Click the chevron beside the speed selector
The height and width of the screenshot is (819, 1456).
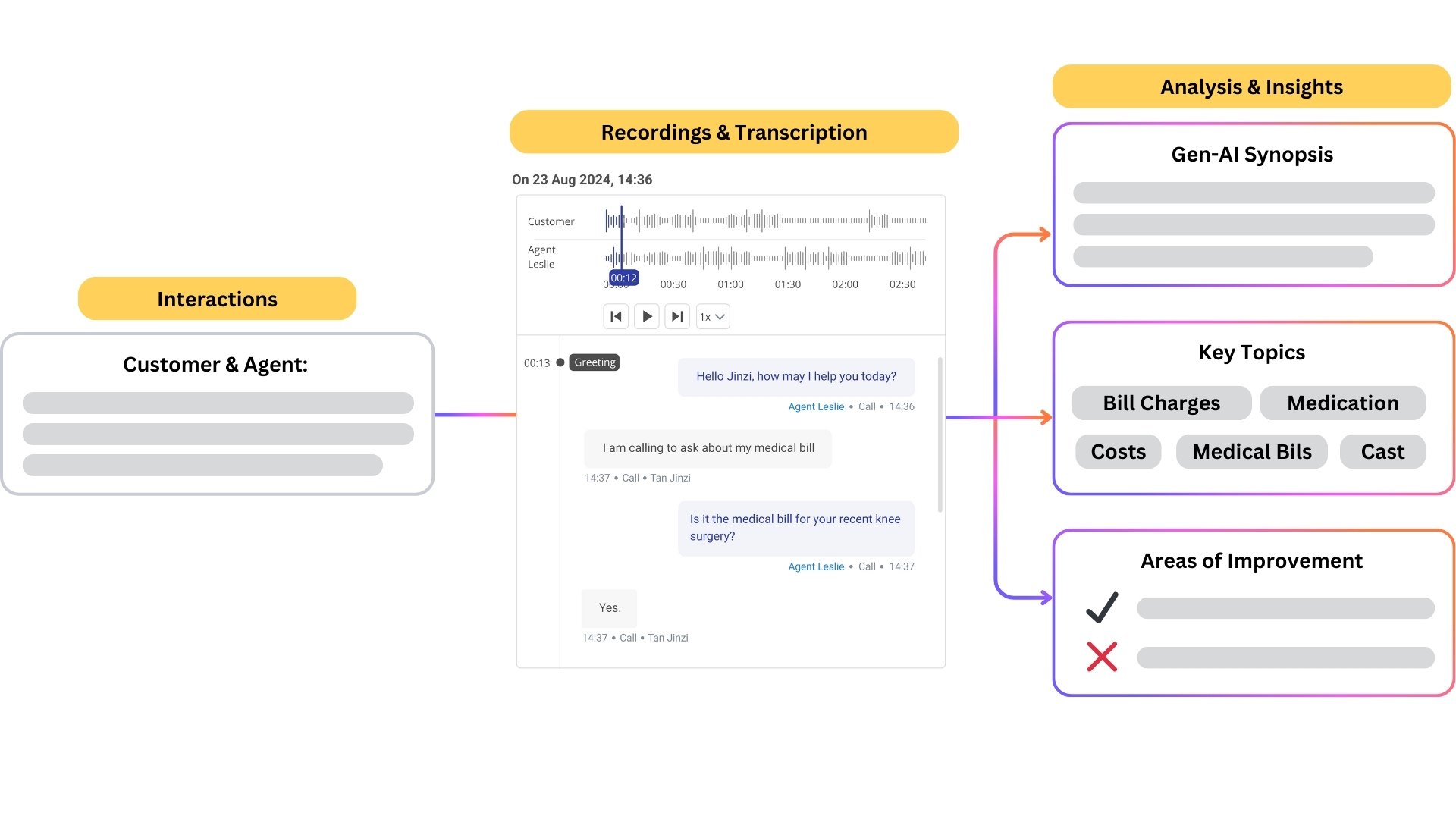pos(720,317)
